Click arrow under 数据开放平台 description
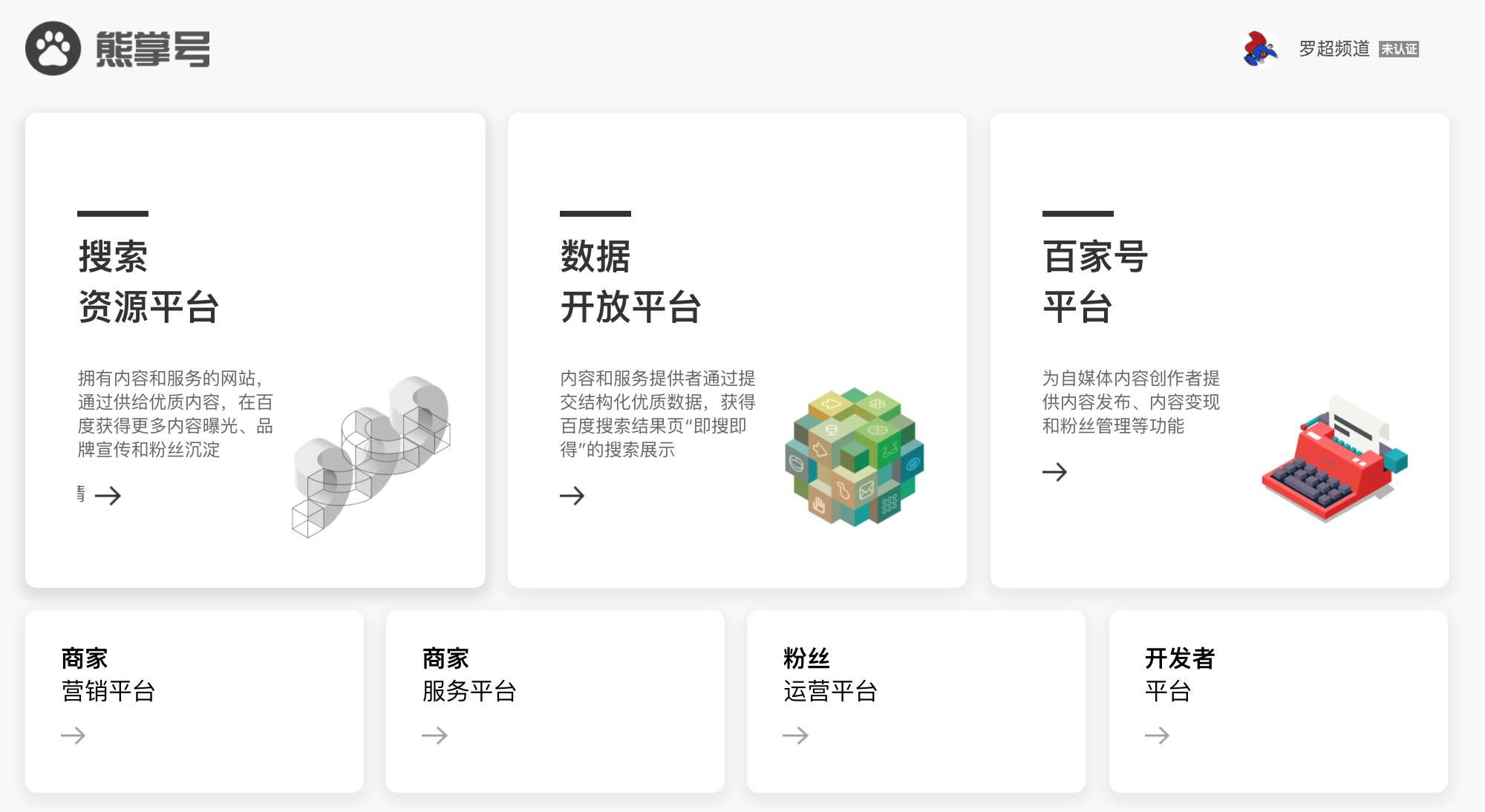The image size is (1485, 812). [572, 495]
